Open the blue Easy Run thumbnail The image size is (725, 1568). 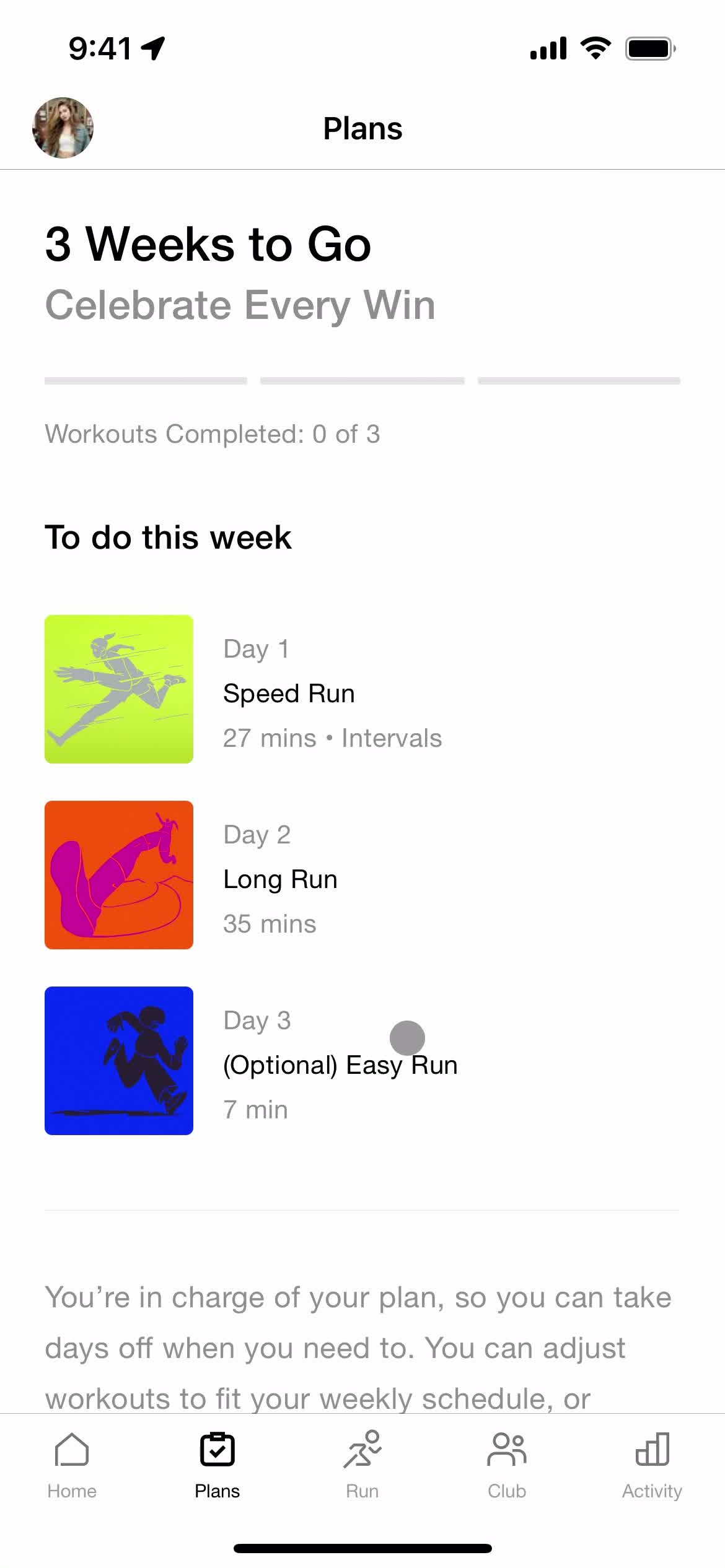(119, 1060)
